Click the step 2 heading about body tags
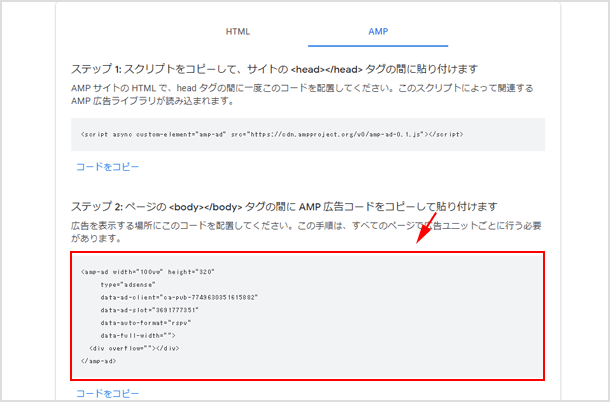 [284, 206]
